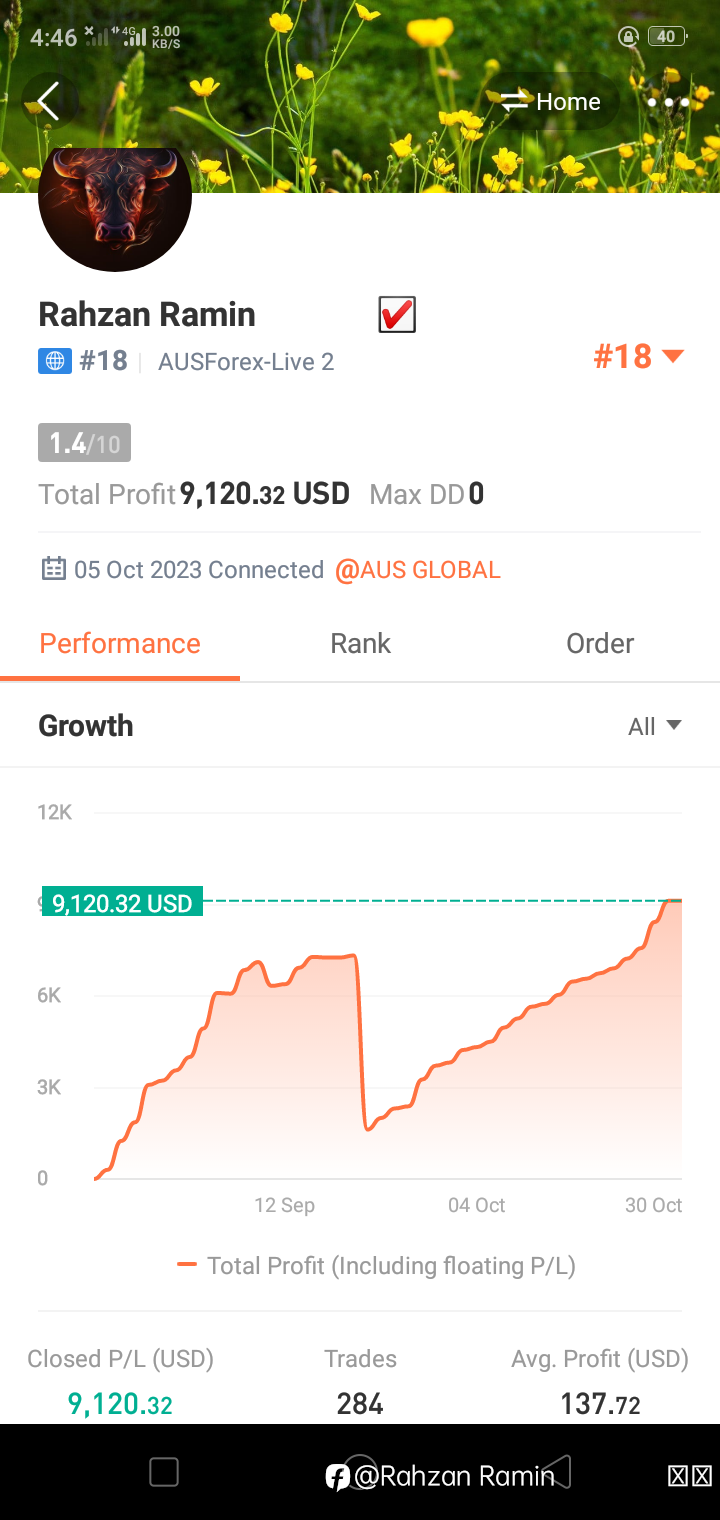Tap the 9,120.32 USD chart value marker
Viewport: 720px width, 1520px height.
(x=122, y=903)
